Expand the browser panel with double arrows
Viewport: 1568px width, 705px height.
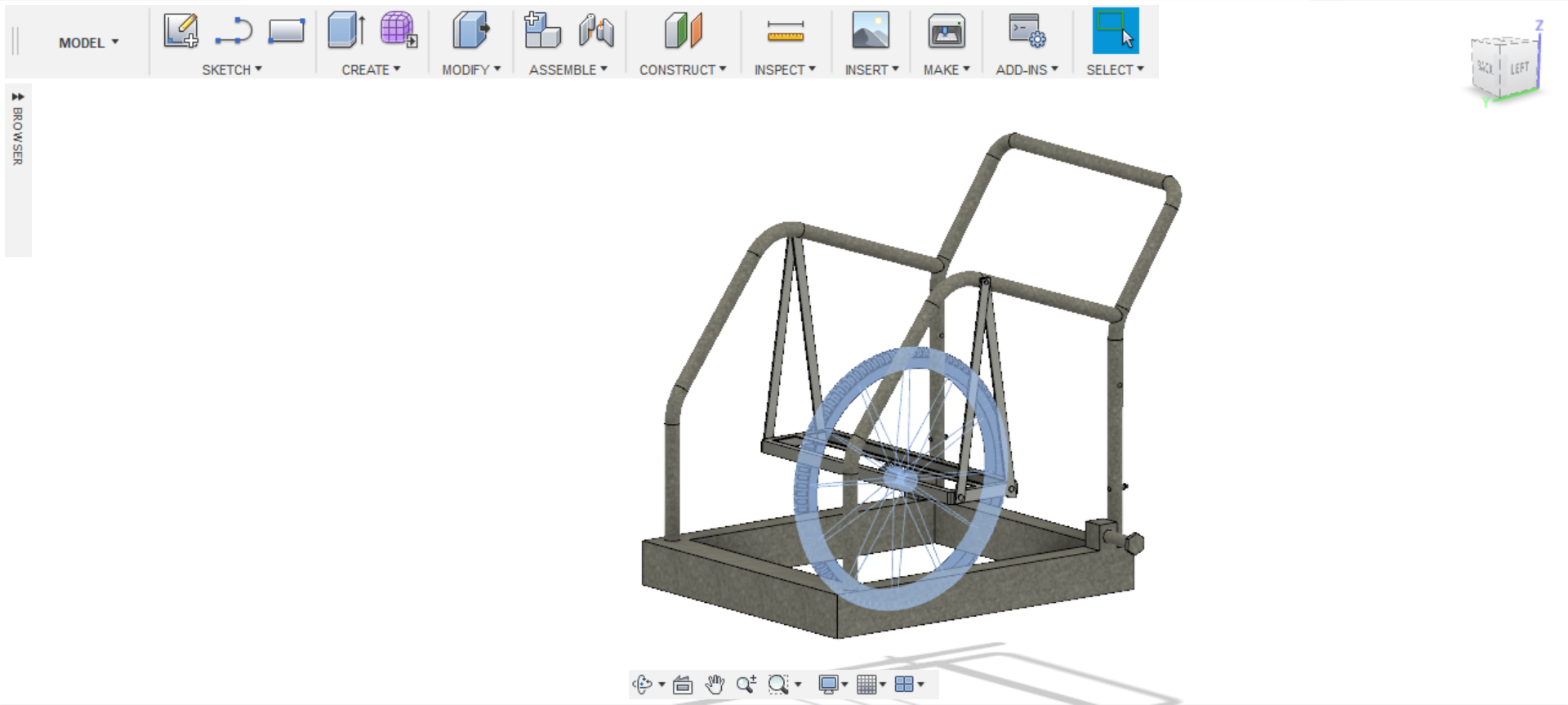18,96
